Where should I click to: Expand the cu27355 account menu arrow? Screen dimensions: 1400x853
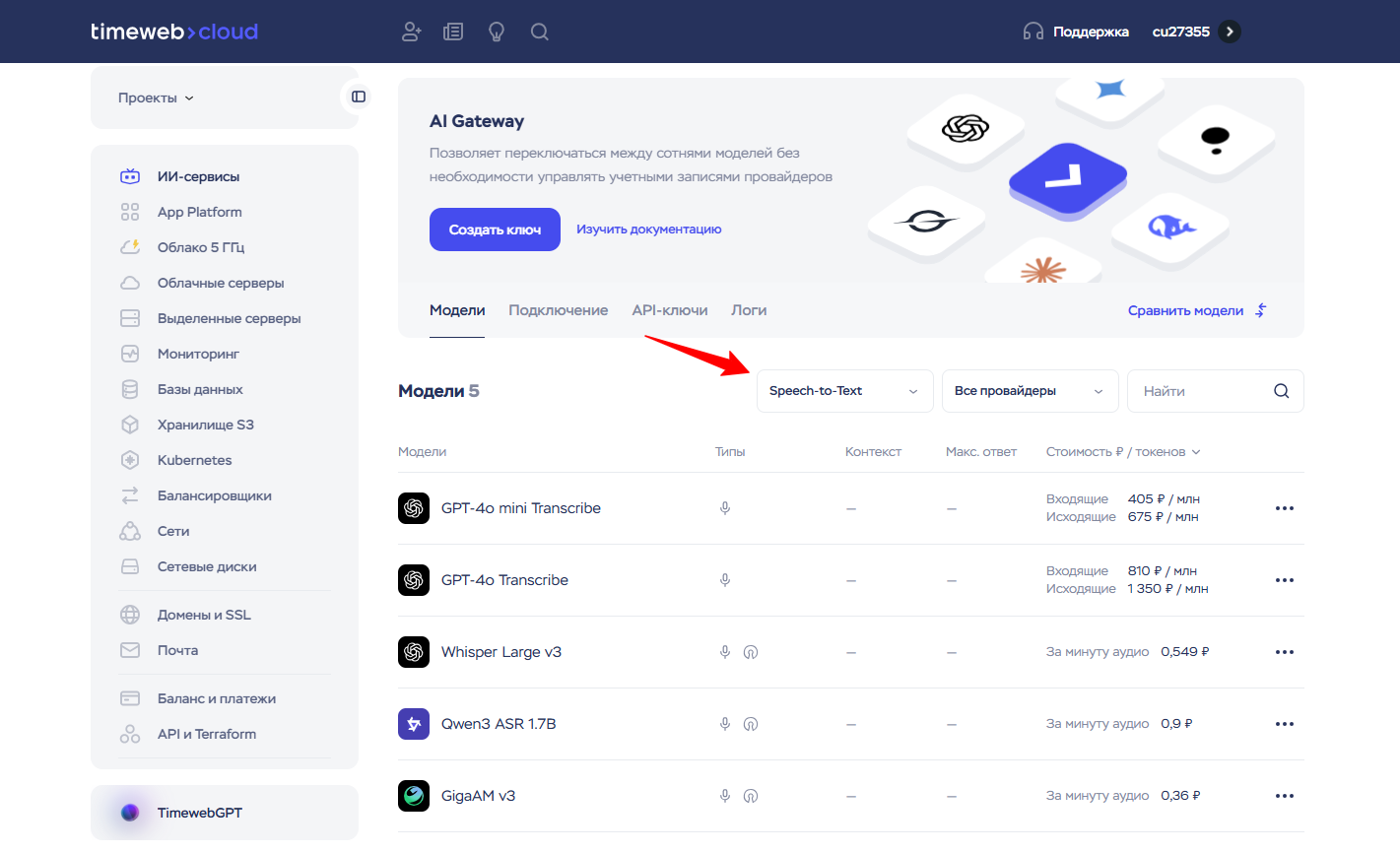(x=1230, y=32)
